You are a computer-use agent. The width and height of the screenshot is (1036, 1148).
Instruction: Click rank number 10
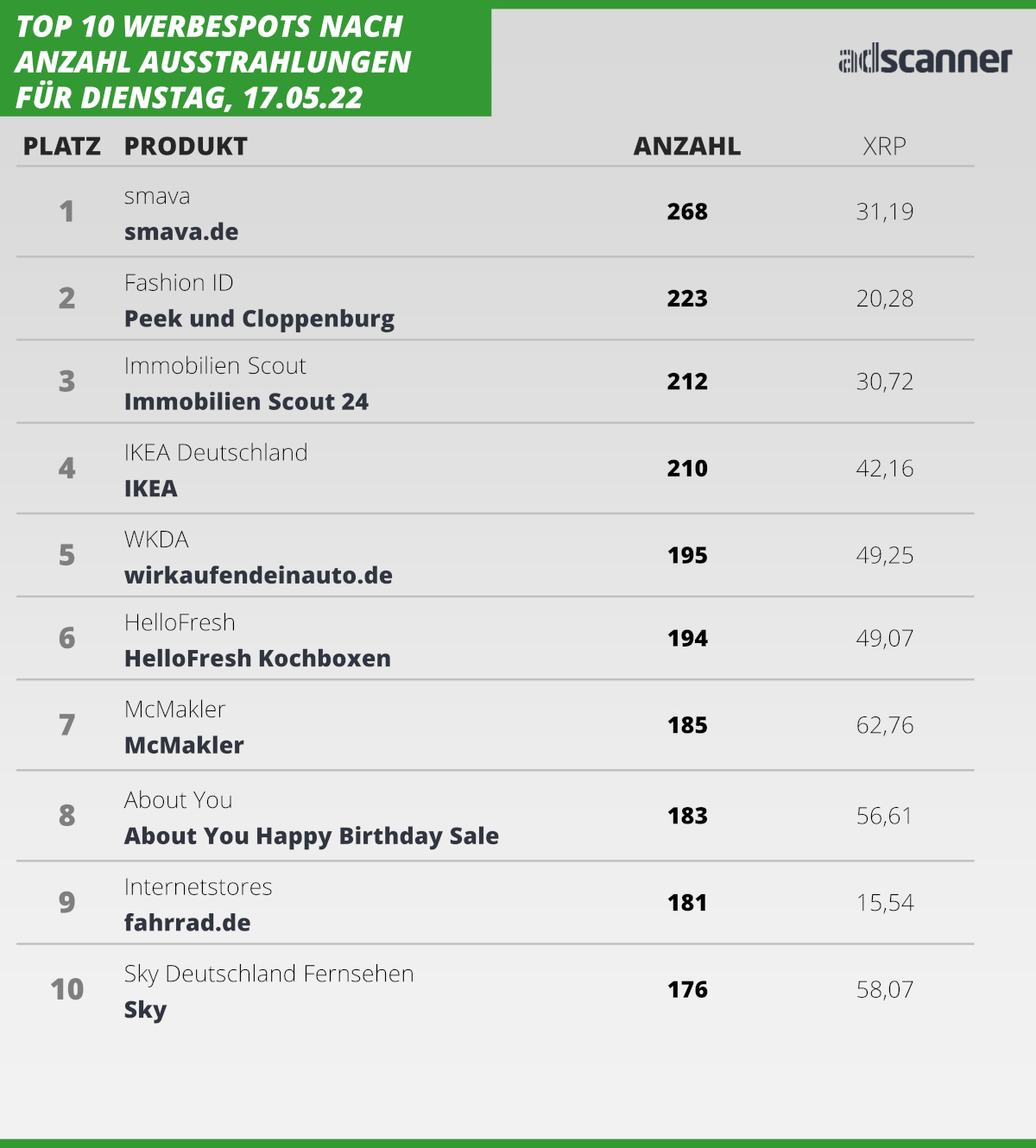click(67, 989)
